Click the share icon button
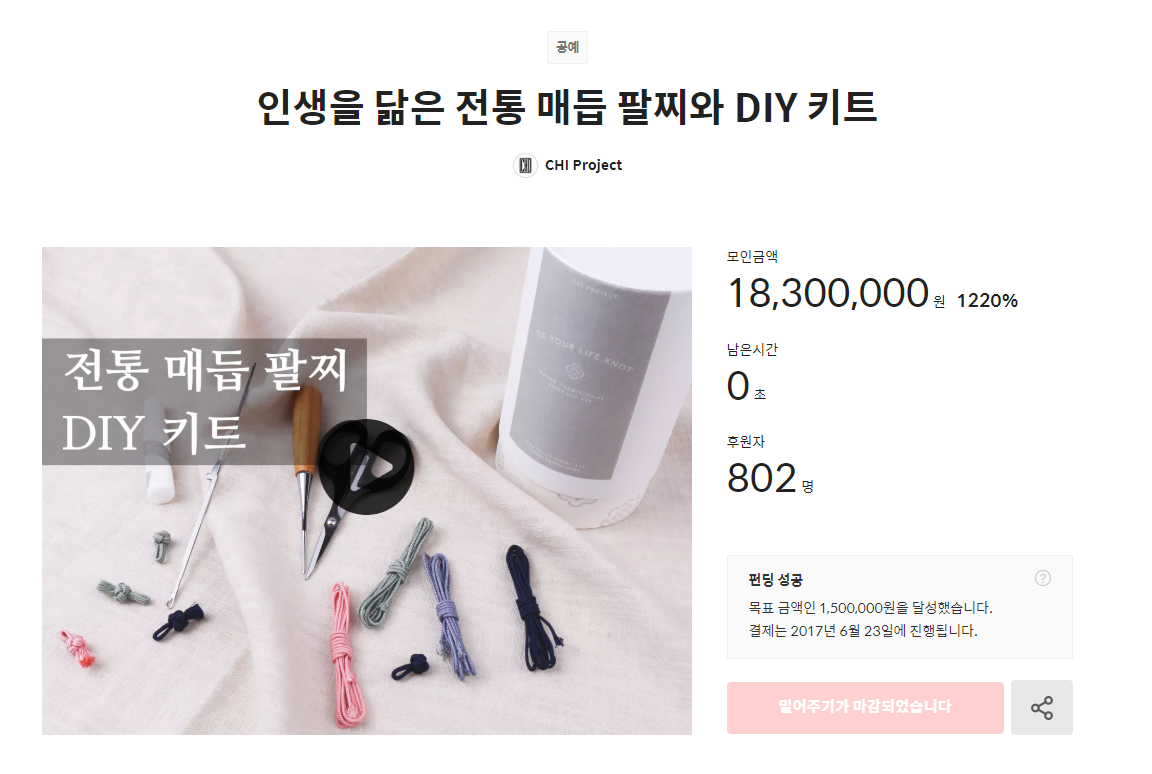Screen dimensions: 1152x774 (1041, 707)
